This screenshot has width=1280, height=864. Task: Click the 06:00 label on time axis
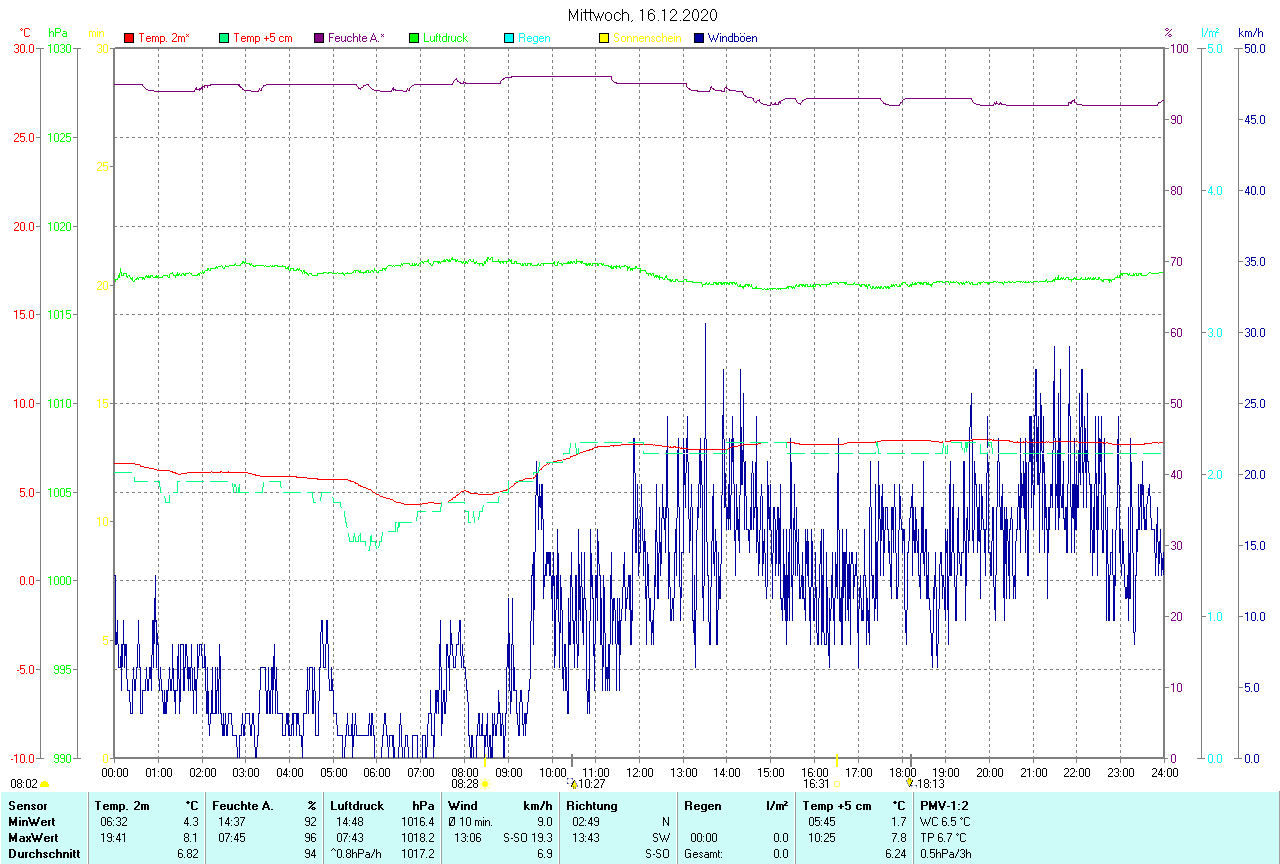click(x=377, y=773)
